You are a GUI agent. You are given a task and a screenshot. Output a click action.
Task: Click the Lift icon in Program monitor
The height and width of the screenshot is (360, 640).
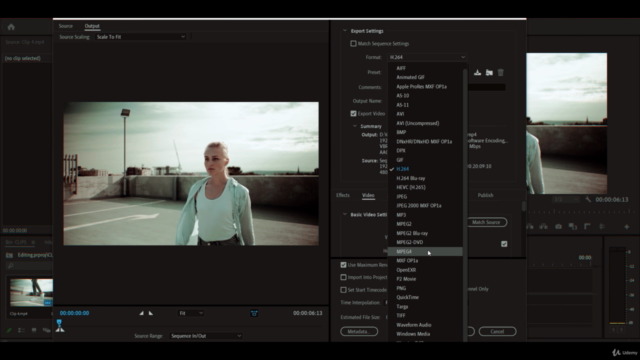point(530,227)
